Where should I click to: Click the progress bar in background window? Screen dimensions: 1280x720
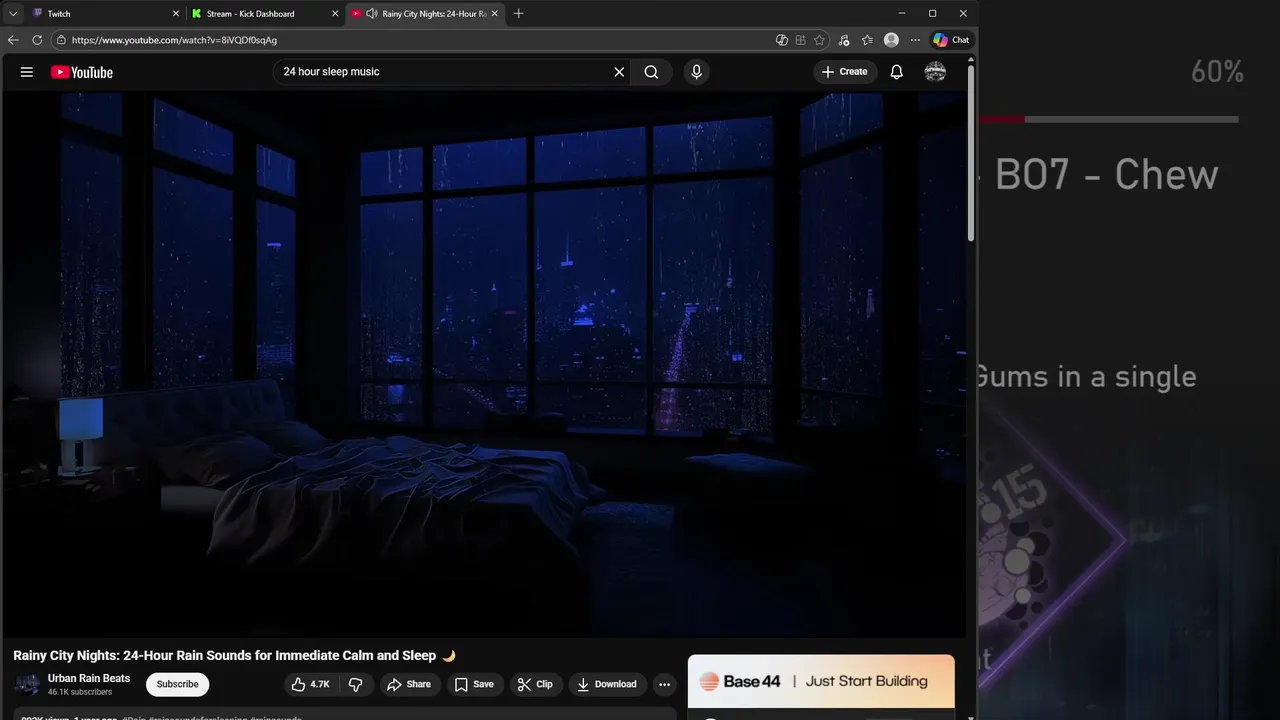coord(1109,119)
